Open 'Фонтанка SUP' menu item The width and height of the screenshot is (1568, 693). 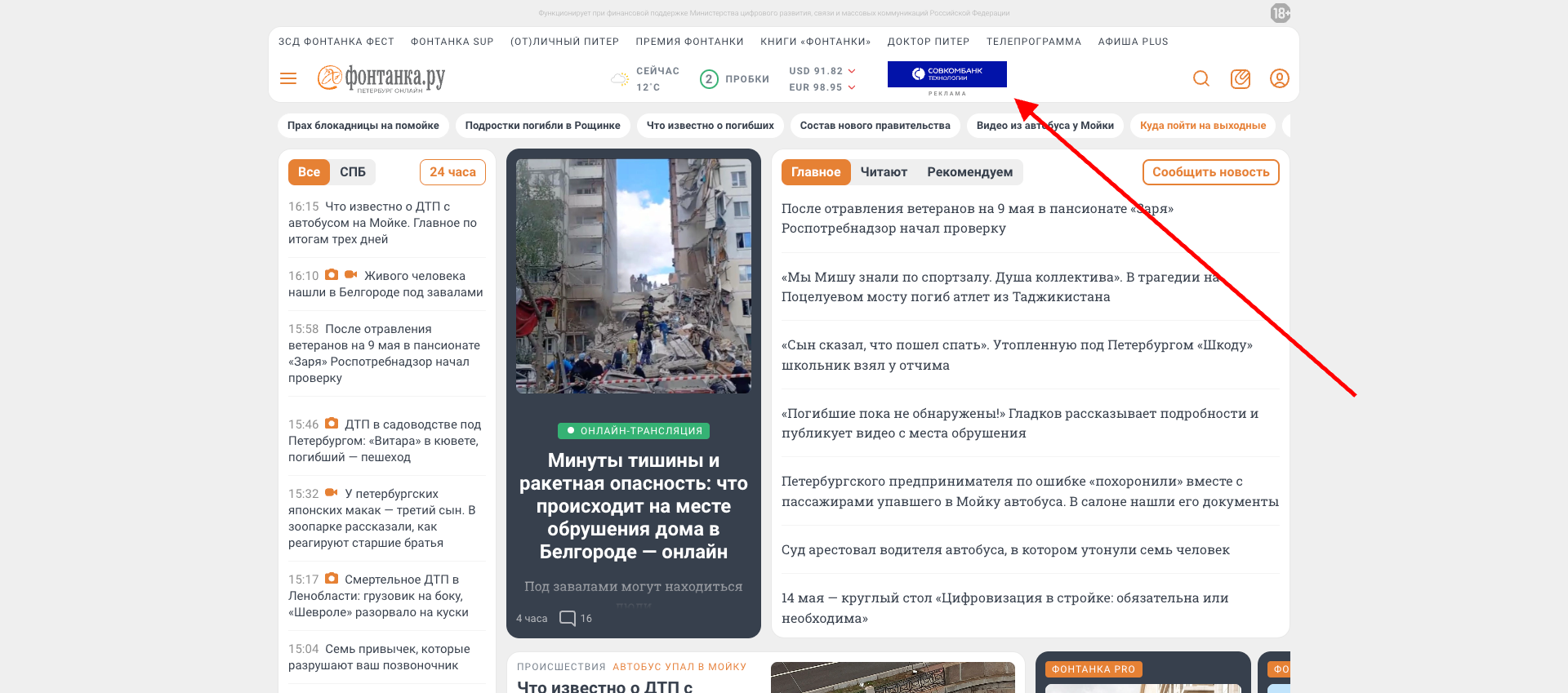pos(452,42)
